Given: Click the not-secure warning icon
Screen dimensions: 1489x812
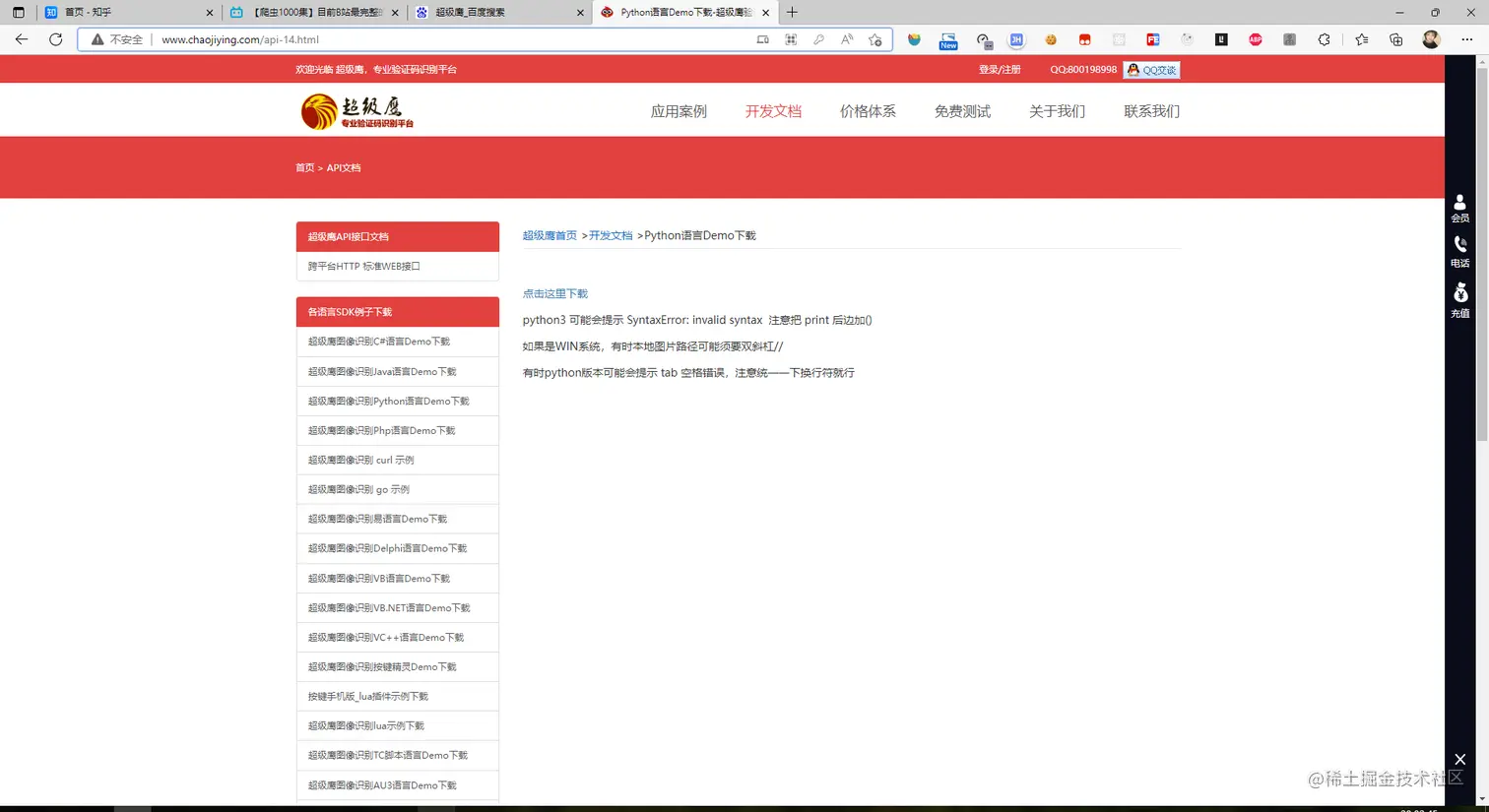Looking at the screenshot, I should (97, 39).
